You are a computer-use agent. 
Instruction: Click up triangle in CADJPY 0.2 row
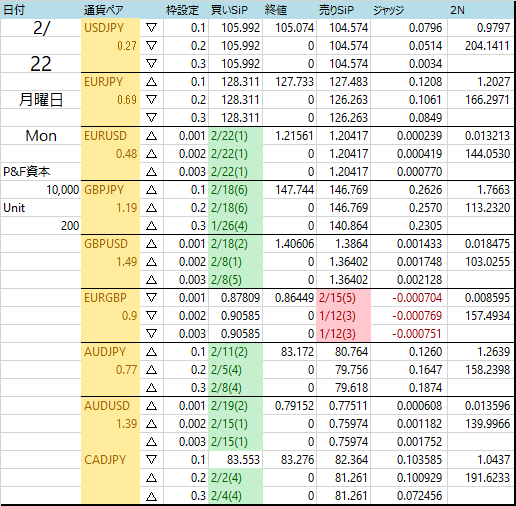pyautogui.click(x=151, y=478)
